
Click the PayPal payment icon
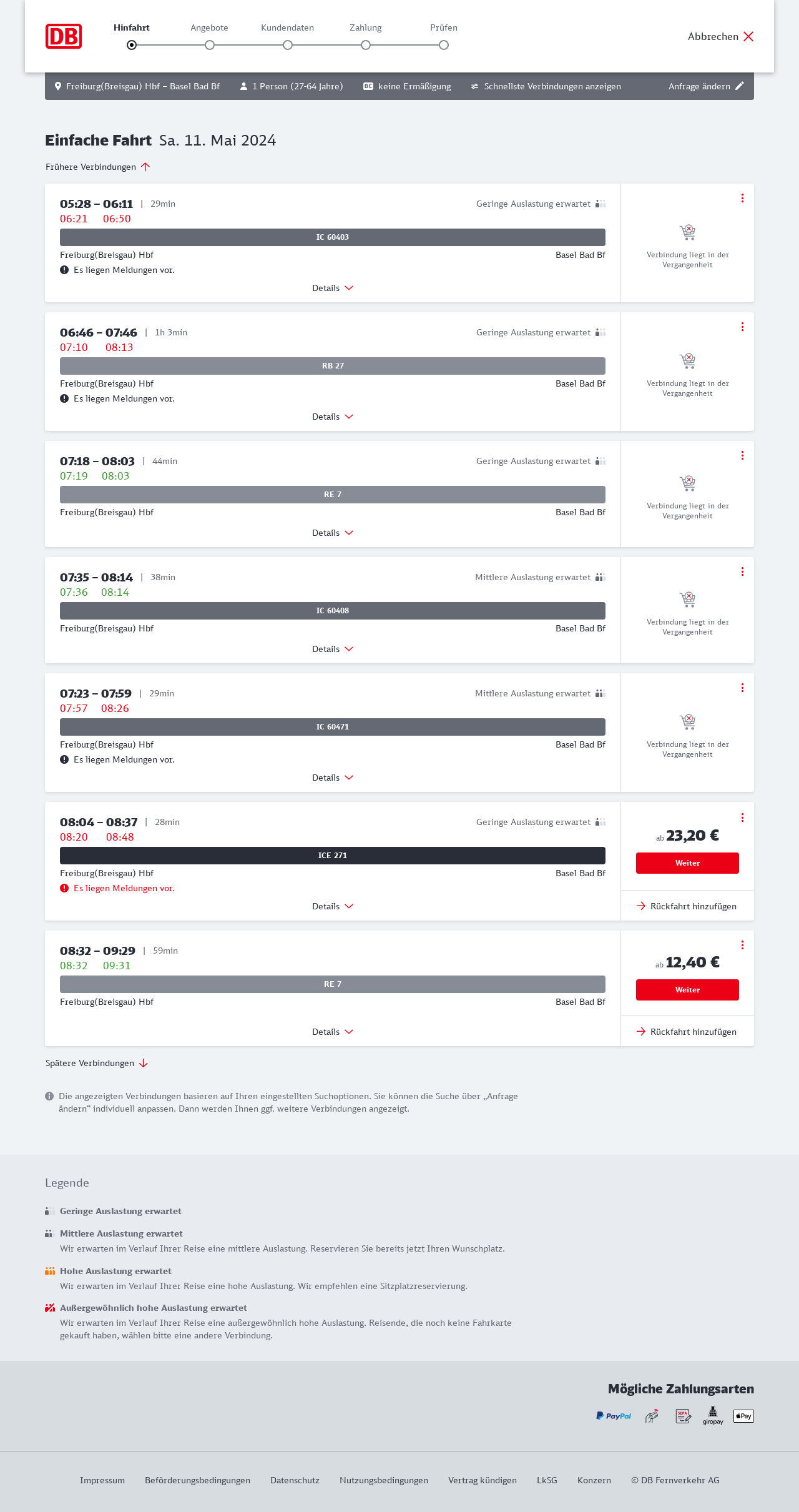pos(614,1416)
